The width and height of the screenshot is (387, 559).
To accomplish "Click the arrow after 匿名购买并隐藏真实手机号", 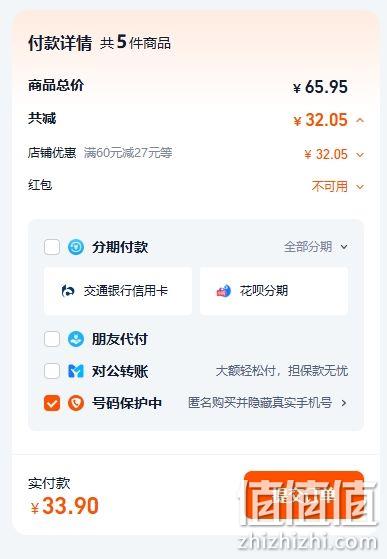I will coord(344,403).
